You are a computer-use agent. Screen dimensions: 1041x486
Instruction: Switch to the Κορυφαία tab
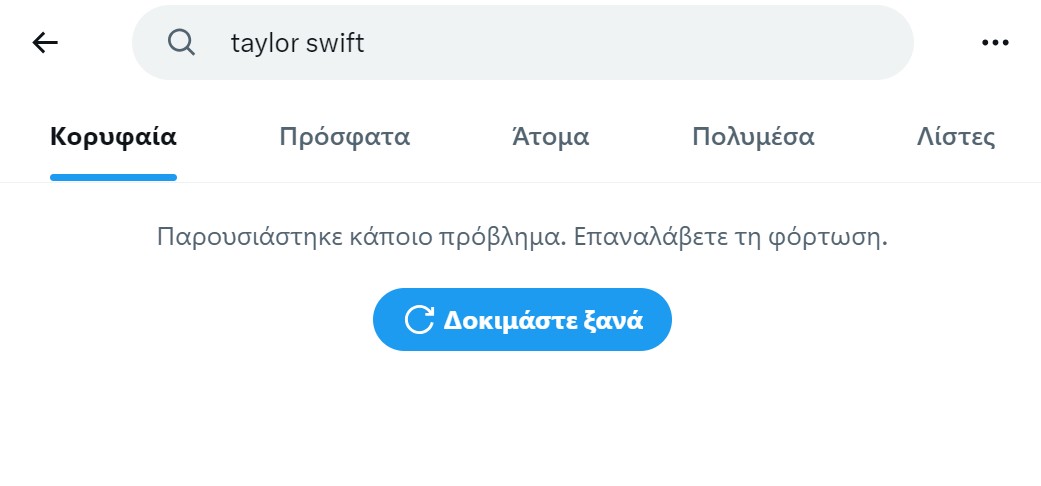114,137
